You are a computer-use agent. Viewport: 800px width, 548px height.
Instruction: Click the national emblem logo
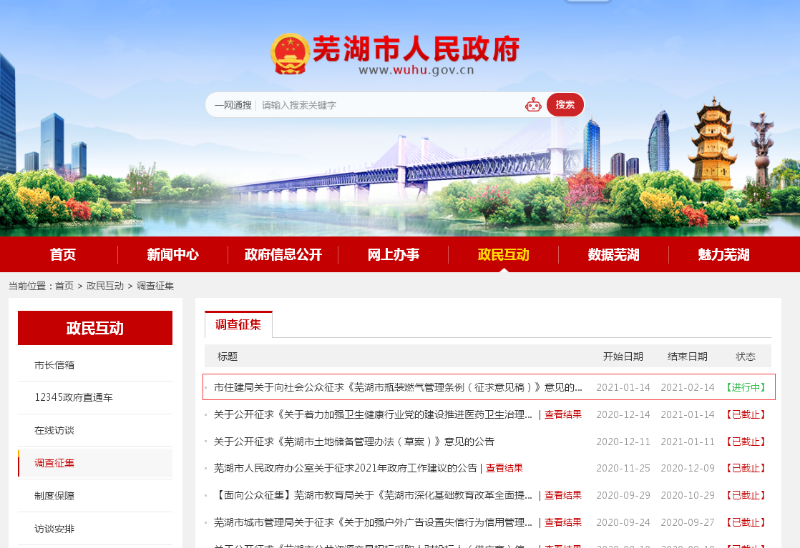290,54
